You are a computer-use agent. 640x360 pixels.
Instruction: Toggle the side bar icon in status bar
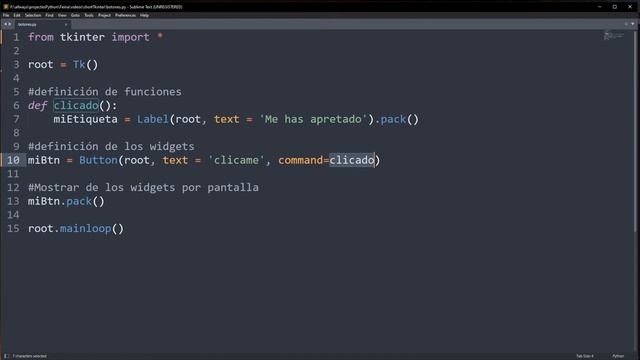tap(6, 356)
